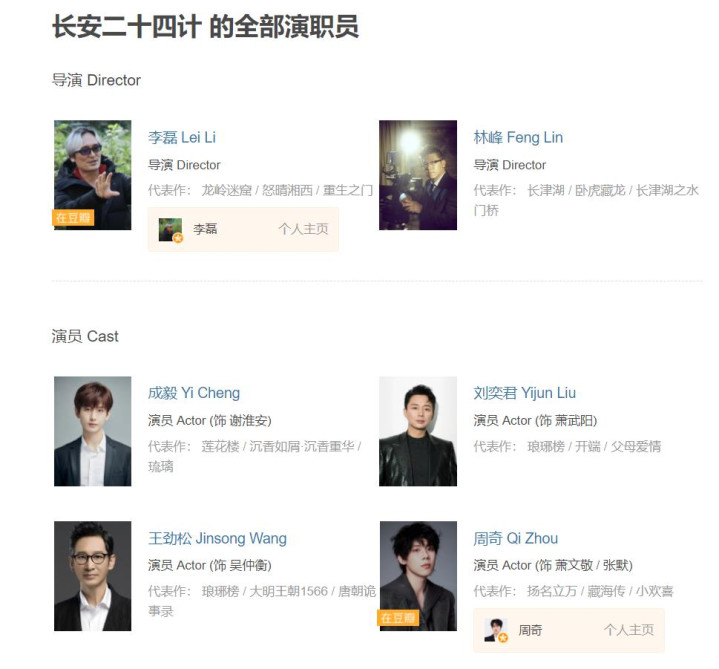Open 周奇 Qi Zhou actor profile link
719x669 pixels.
(515, 538)
